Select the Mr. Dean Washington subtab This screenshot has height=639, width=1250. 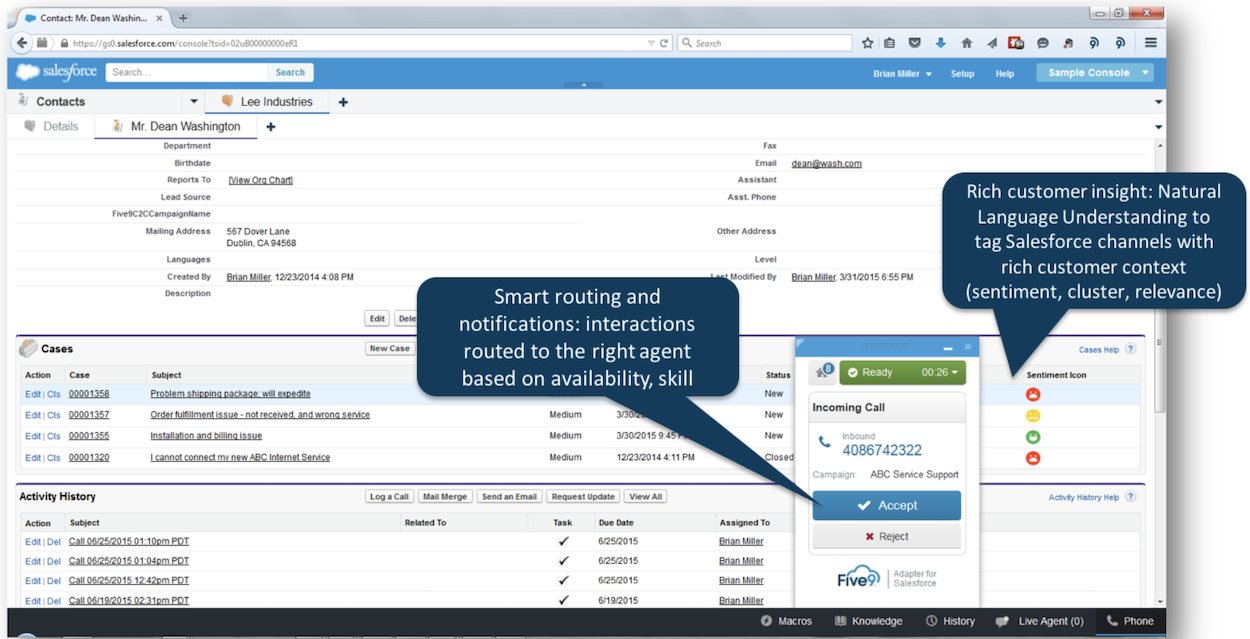(176, 127)
